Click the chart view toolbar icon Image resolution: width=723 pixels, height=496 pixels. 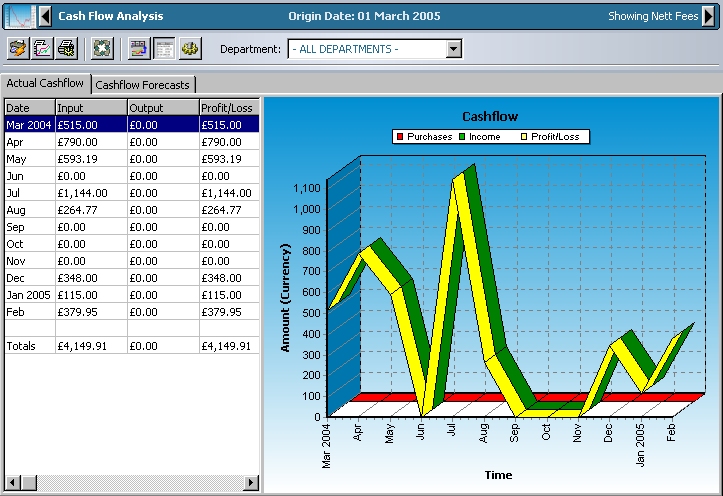139,48
